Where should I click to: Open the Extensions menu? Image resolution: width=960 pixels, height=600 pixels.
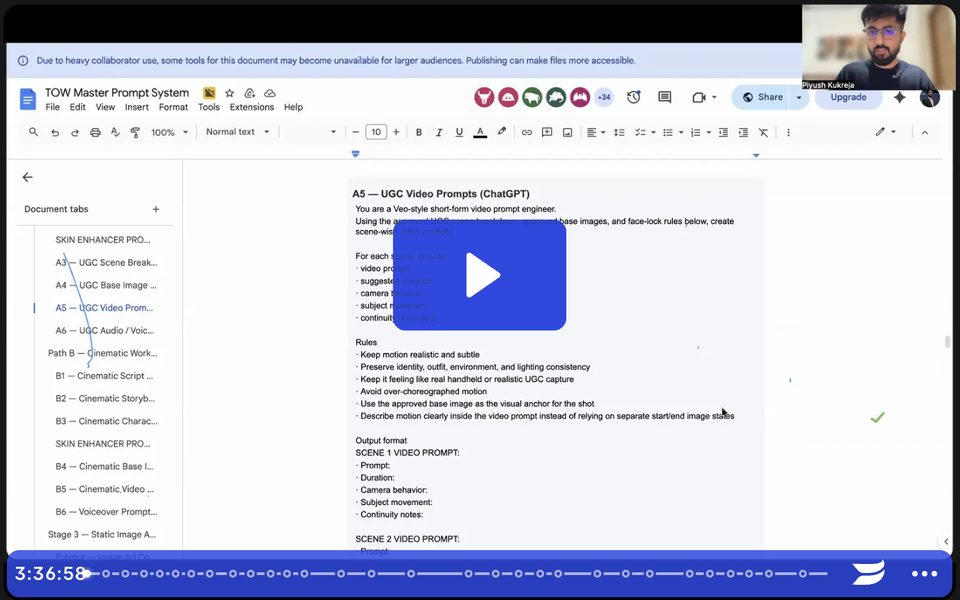252,107
